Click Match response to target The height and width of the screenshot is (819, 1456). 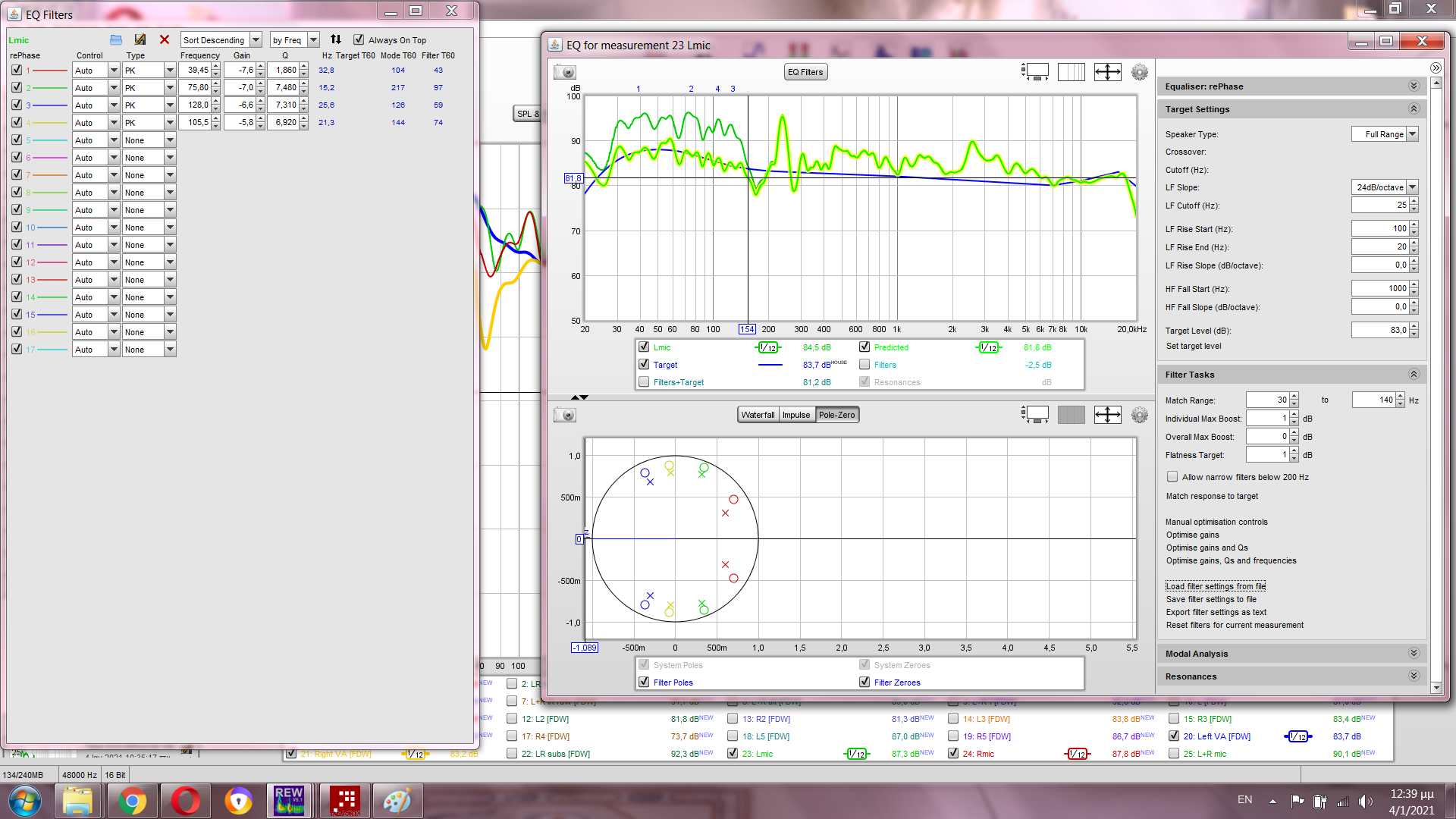coord(1212,496)
